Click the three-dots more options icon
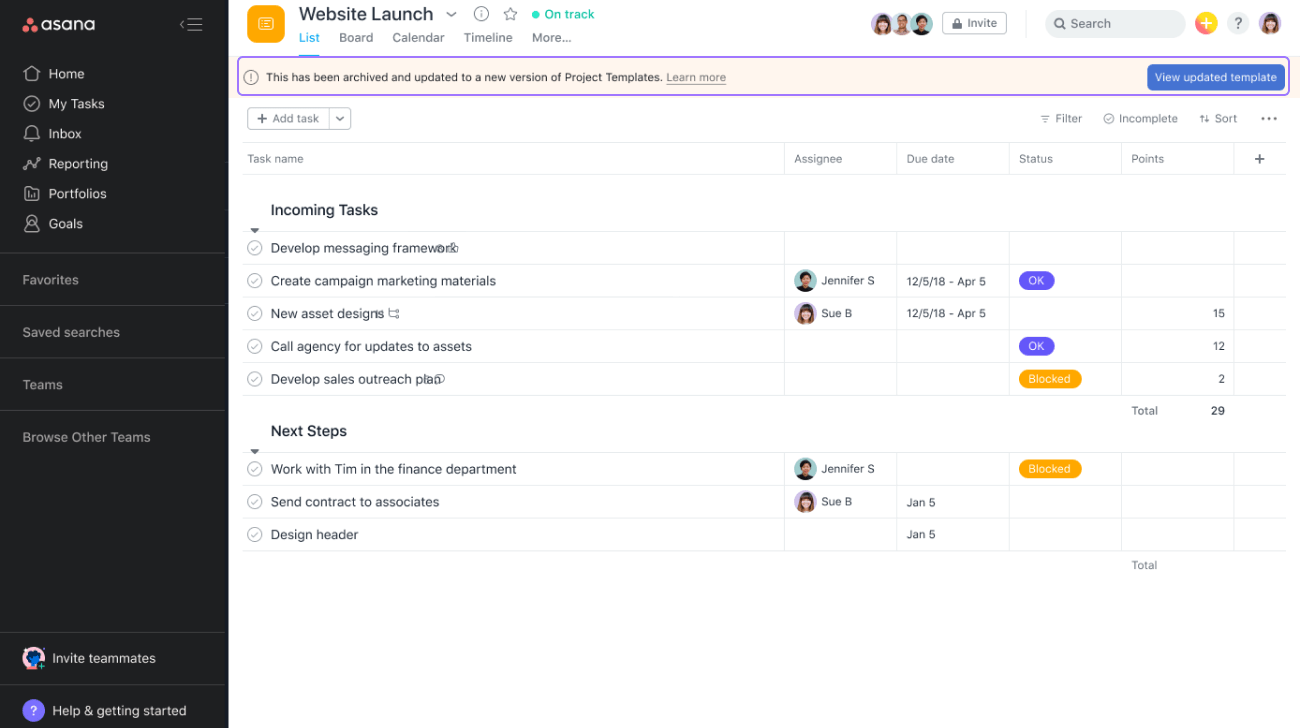This screenshot has width=1300, height=728. coord(1269,118)
